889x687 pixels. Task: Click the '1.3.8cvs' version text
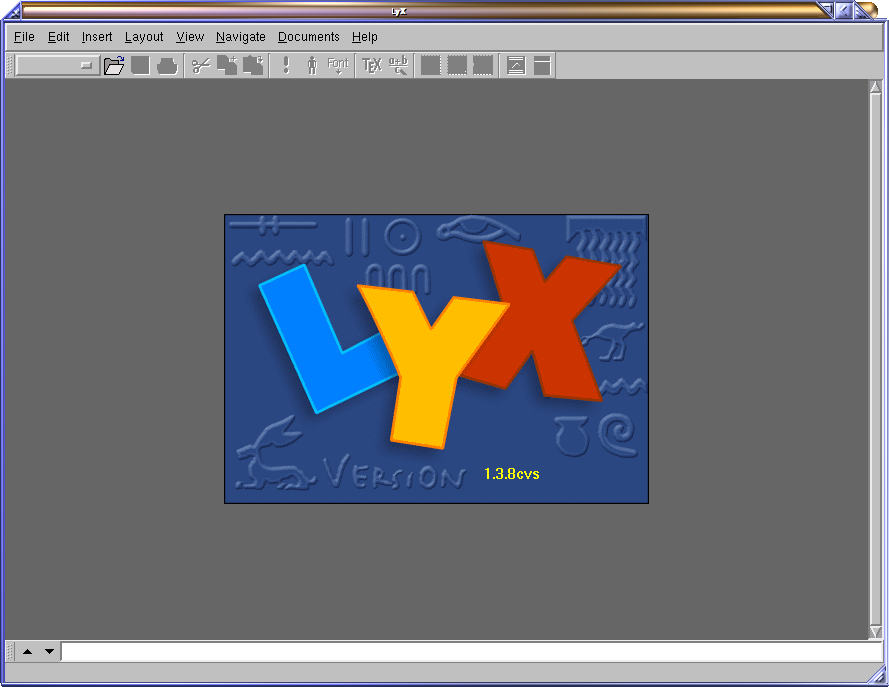511,474
